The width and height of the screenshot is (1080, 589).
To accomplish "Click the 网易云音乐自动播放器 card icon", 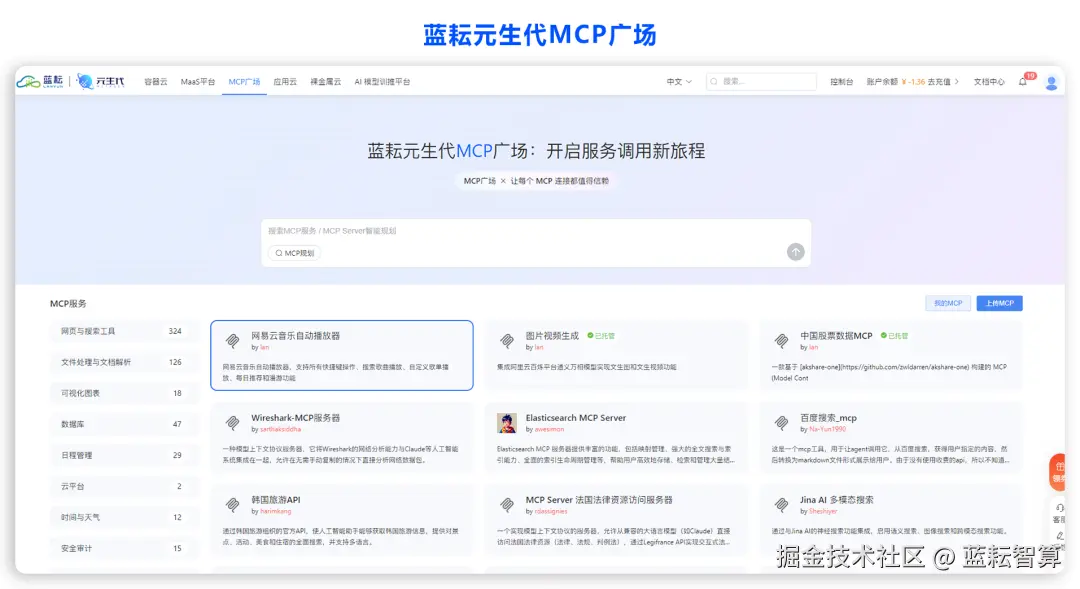I will coord(233,340).
